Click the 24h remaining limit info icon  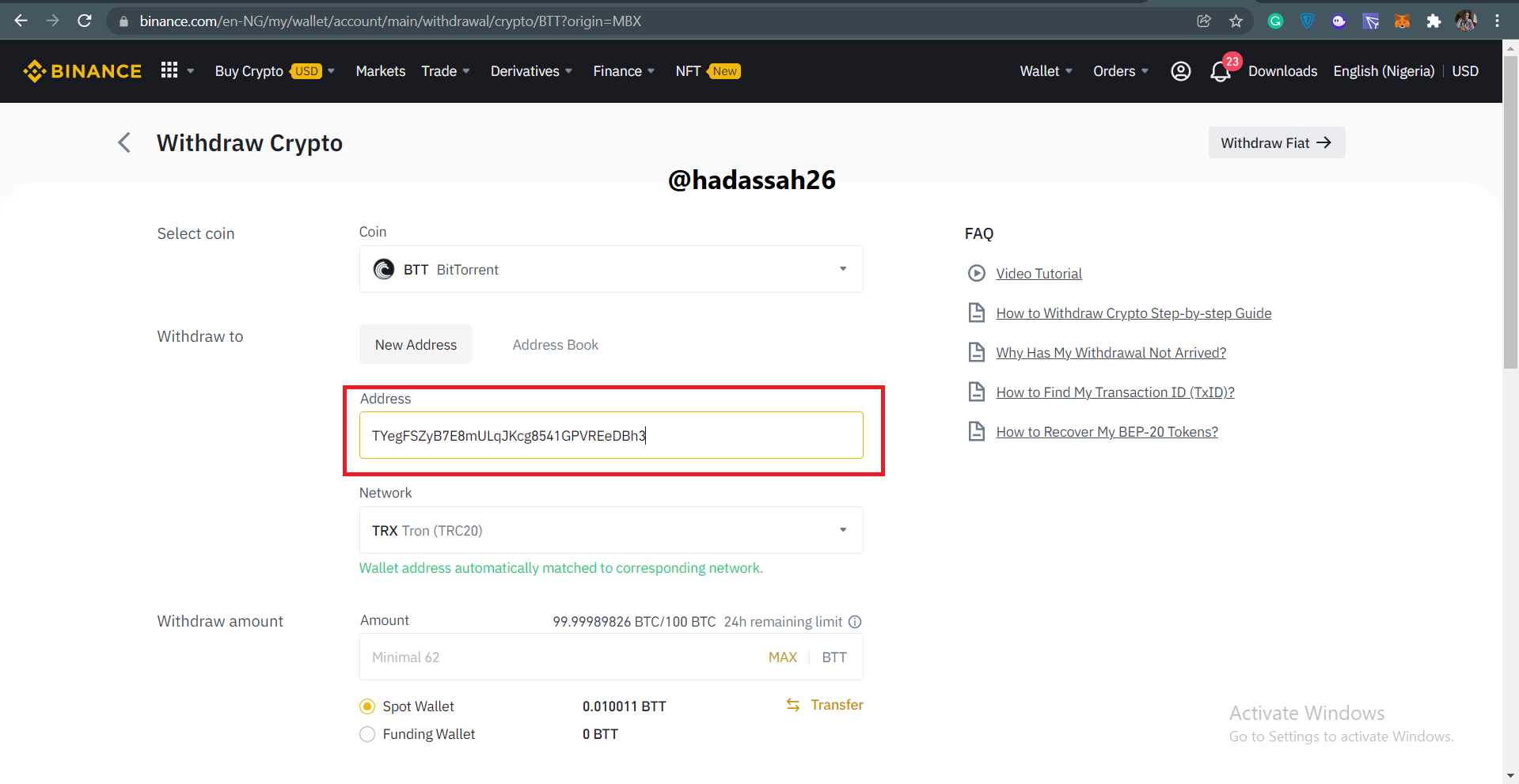[855, 622]
